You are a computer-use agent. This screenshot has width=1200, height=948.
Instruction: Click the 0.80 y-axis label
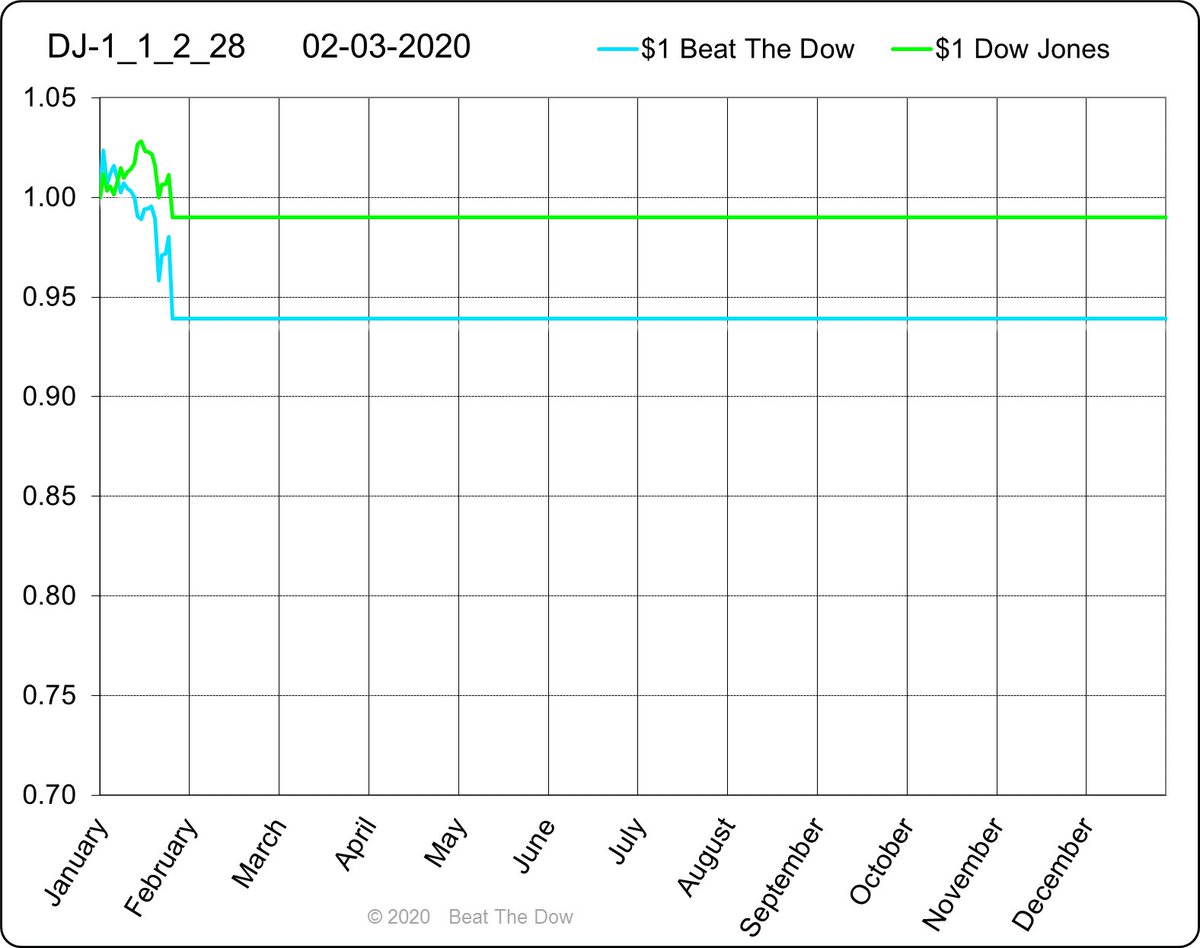[x=48, y=596]
